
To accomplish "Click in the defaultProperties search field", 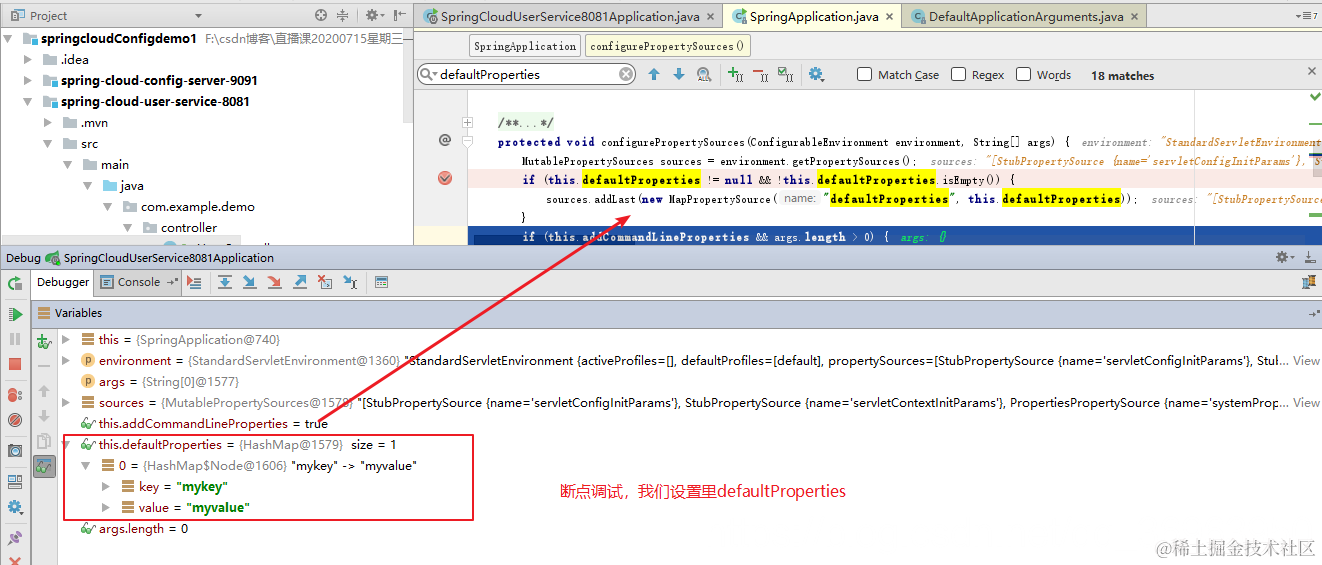I will tap(527, 74).
